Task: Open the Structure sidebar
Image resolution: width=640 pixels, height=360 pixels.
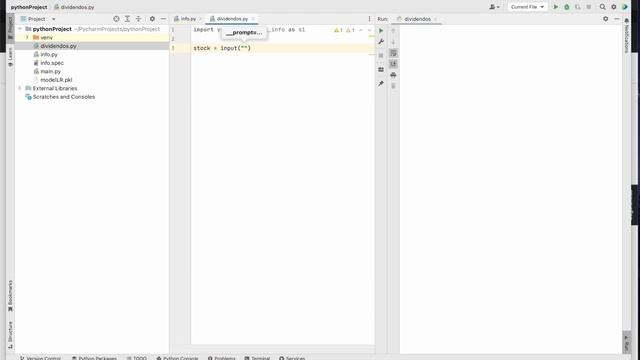Action: pyautogui.click(x=10, y=335)
